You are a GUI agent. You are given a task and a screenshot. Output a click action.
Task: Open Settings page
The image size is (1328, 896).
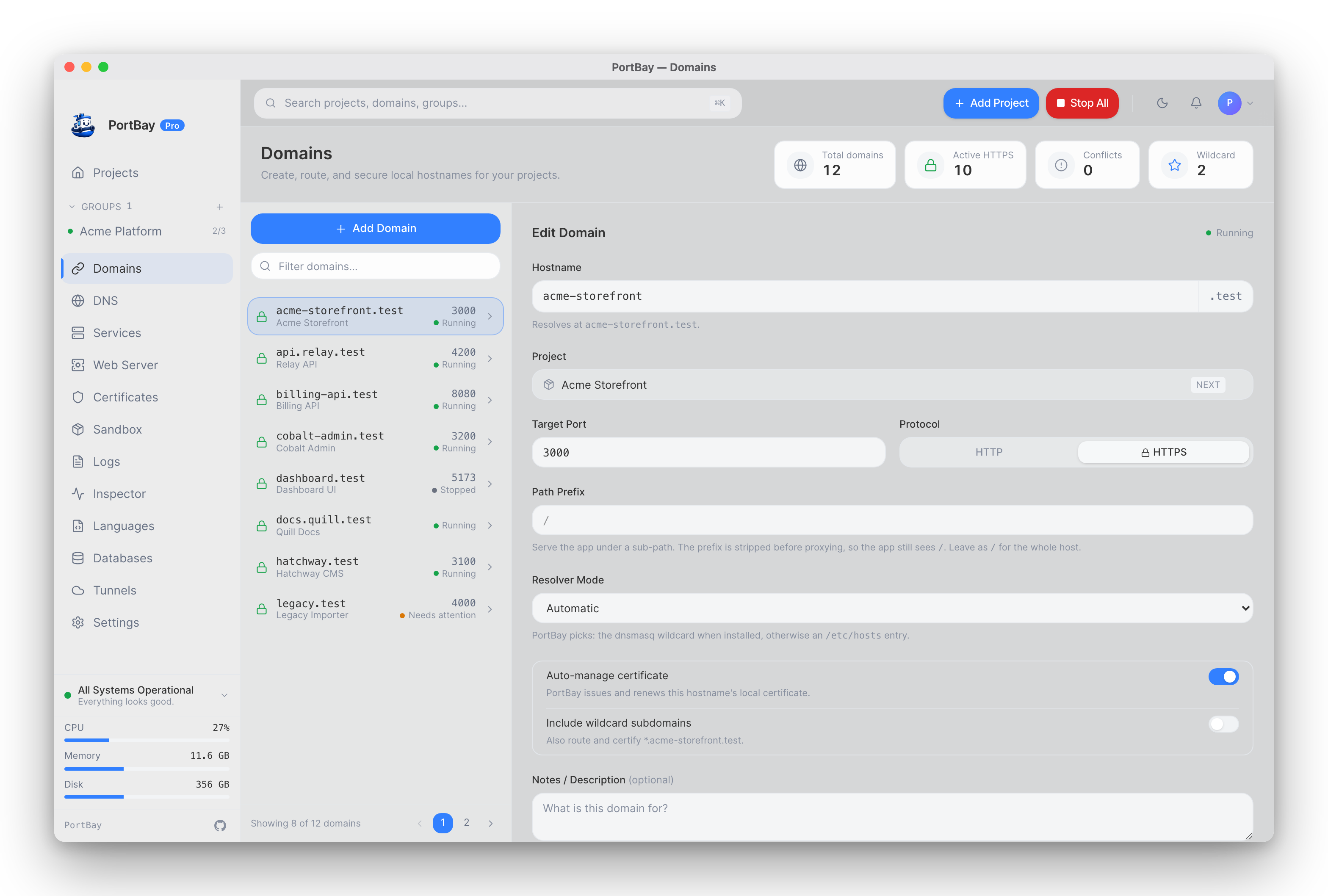pyautogui.click(x=147, y=622)
